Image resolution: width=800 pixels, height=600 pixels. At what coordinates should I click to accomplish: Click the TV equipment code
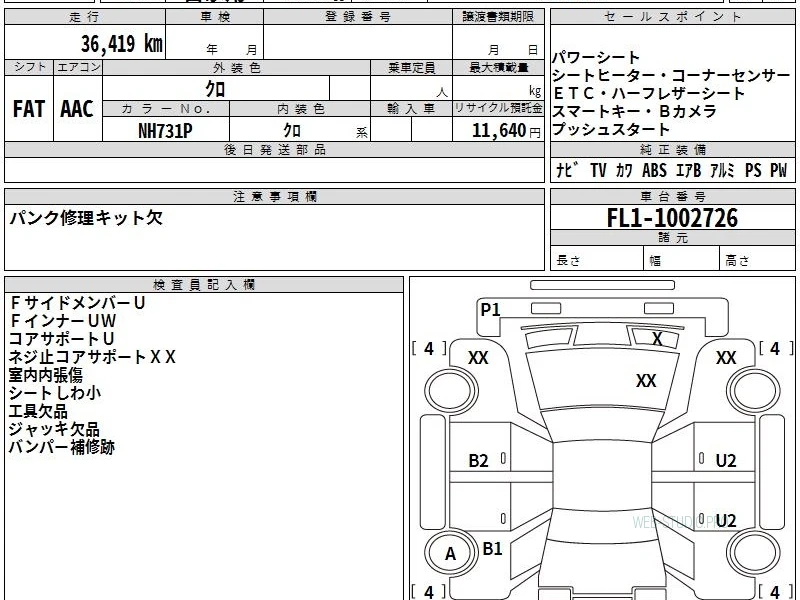tap(598, 170)
